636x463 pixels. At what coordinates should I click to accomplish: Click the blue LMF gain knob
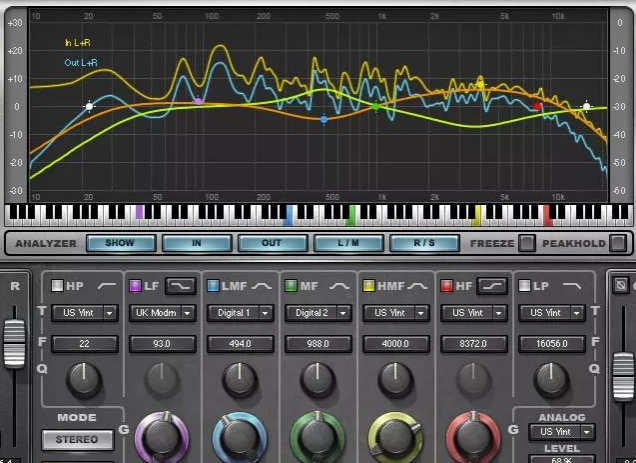coord(240,438)
